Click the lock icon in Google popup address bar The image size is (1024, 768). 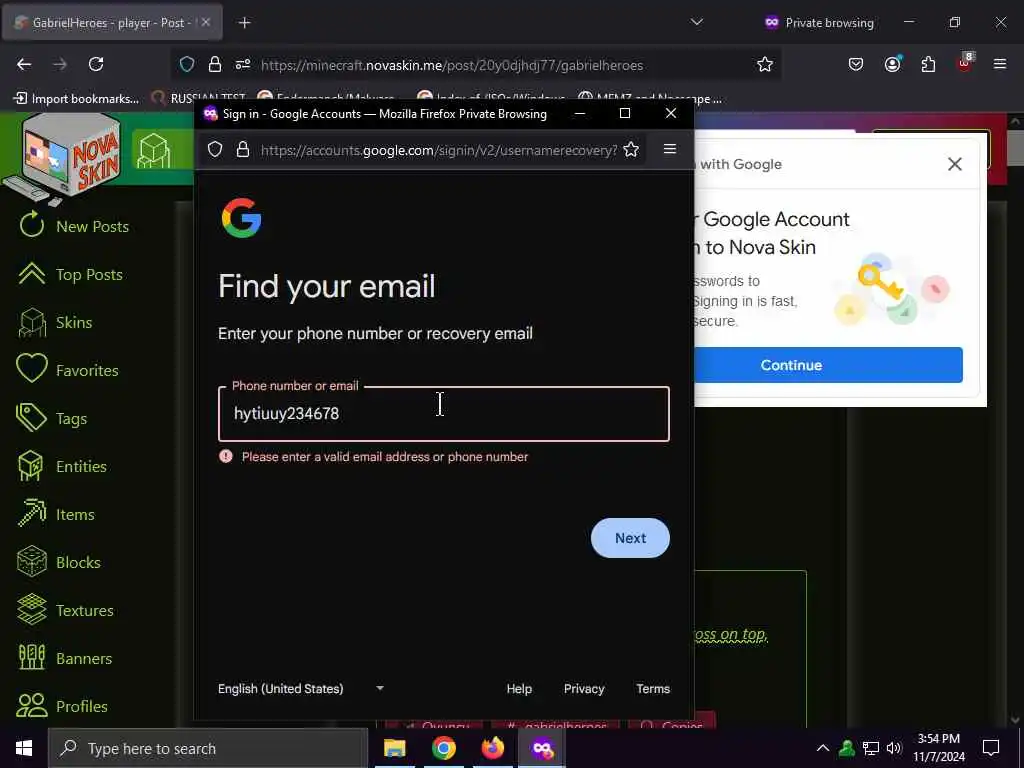pyautogui.click(x=243, y=150)
